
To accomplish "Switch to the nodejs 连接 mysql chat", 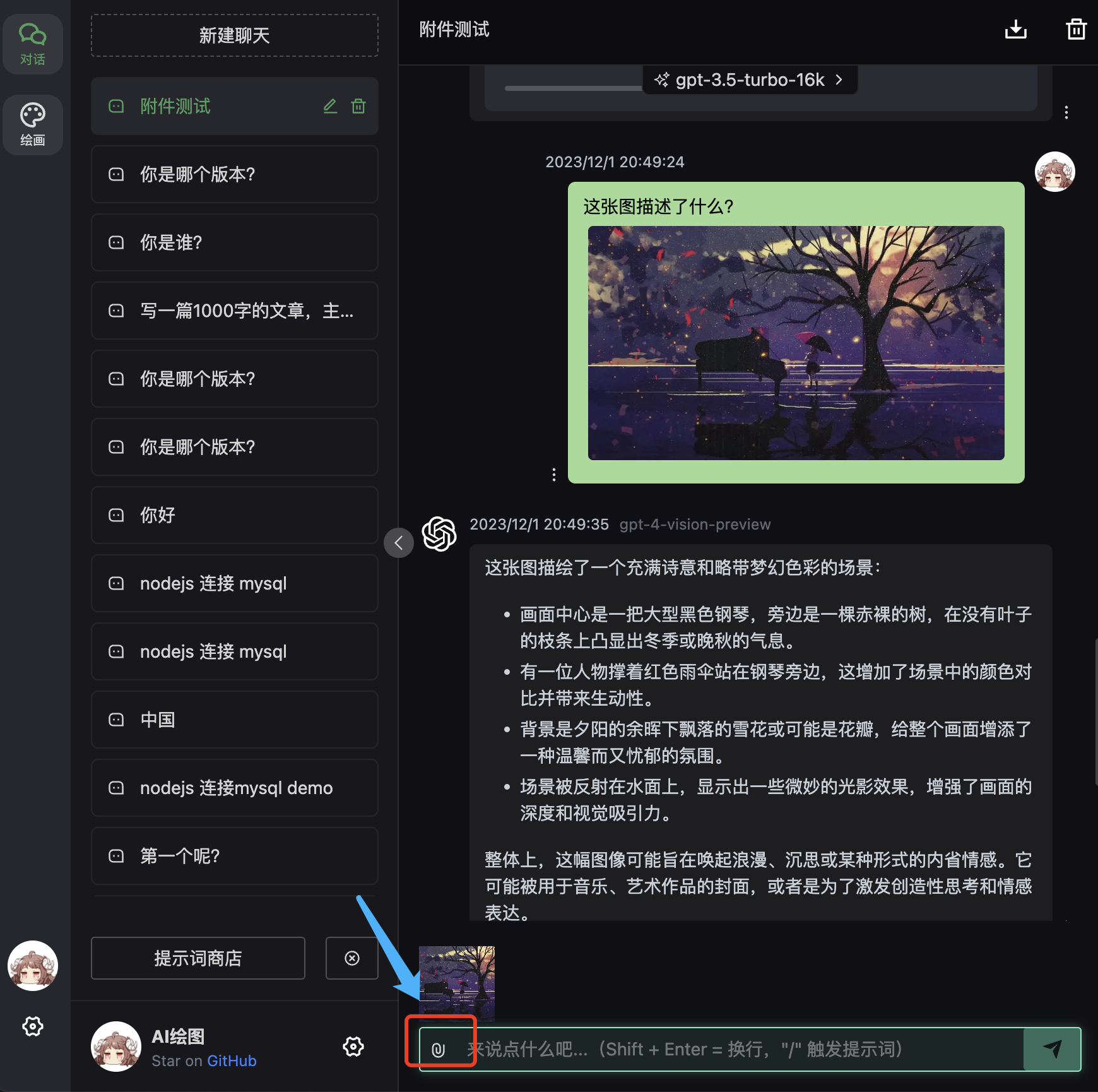I will tap(234, 583).
